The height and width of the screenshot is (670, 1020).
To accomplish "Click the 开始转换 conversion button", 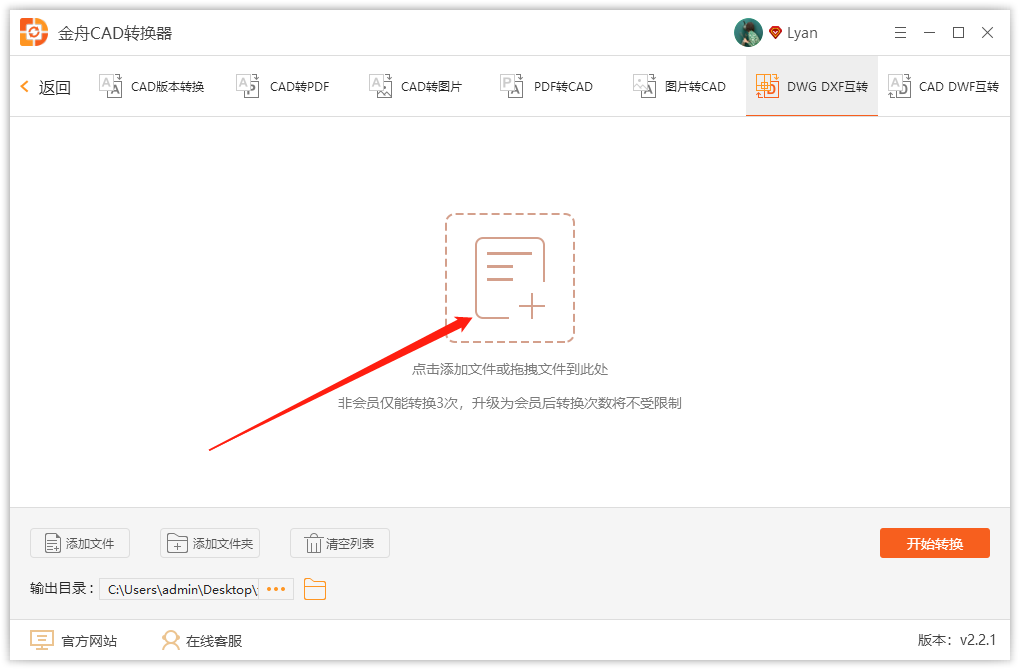I will (934, 543).
